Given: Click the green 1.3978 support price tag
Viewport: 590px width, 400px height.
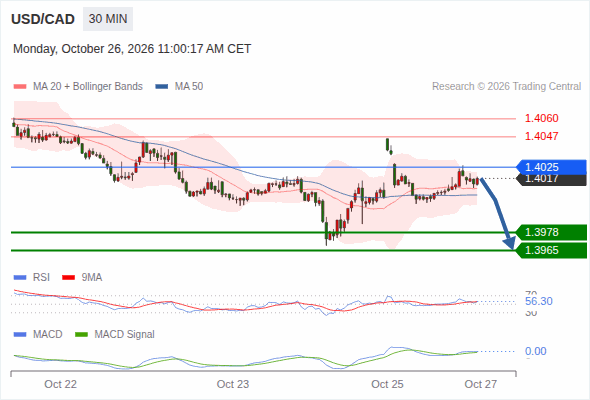Looking at the screenshot, I should pyautogui.click(x=551, y=232).
